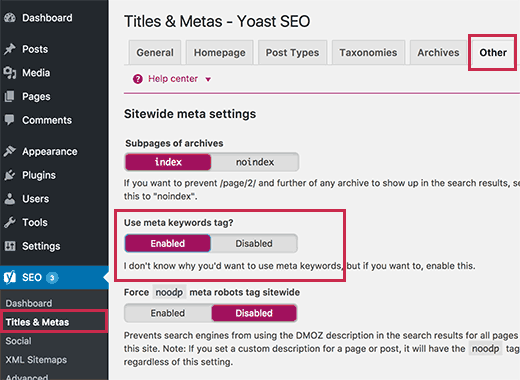Screen dimensions: 520x380
Task: Open the Social submenu item
Action: (x=18, y=341)
